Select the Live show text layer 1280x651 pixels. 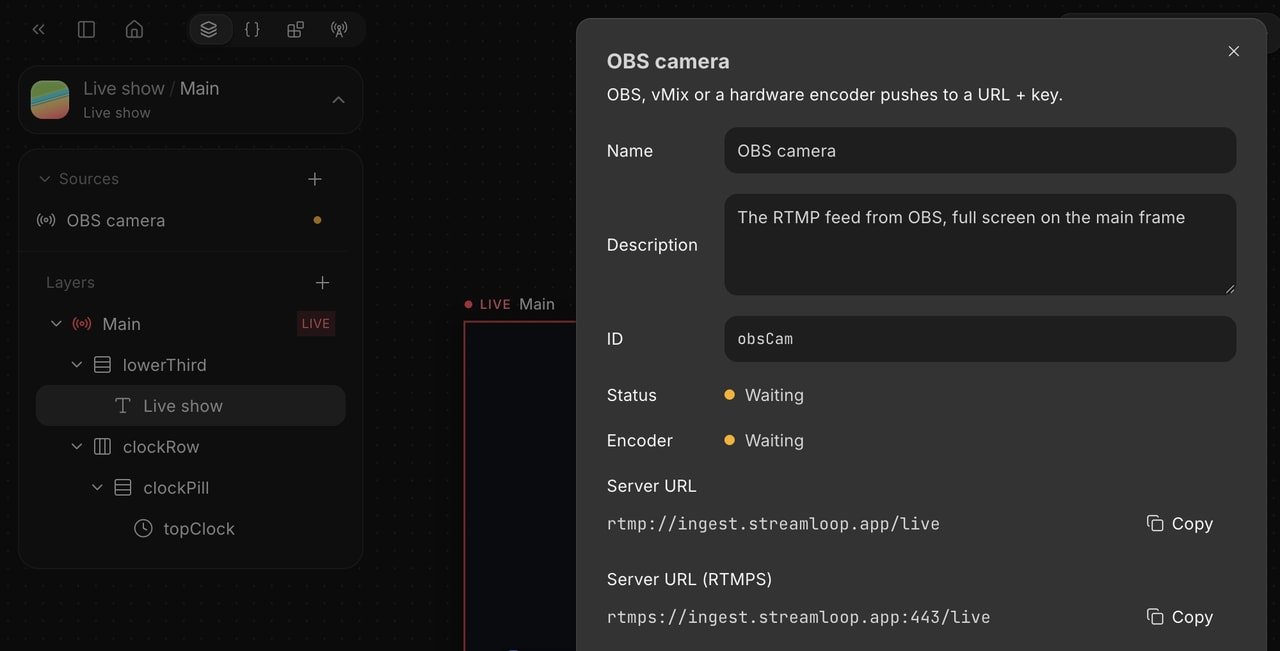pyautogui.click(x=190, y=406)
